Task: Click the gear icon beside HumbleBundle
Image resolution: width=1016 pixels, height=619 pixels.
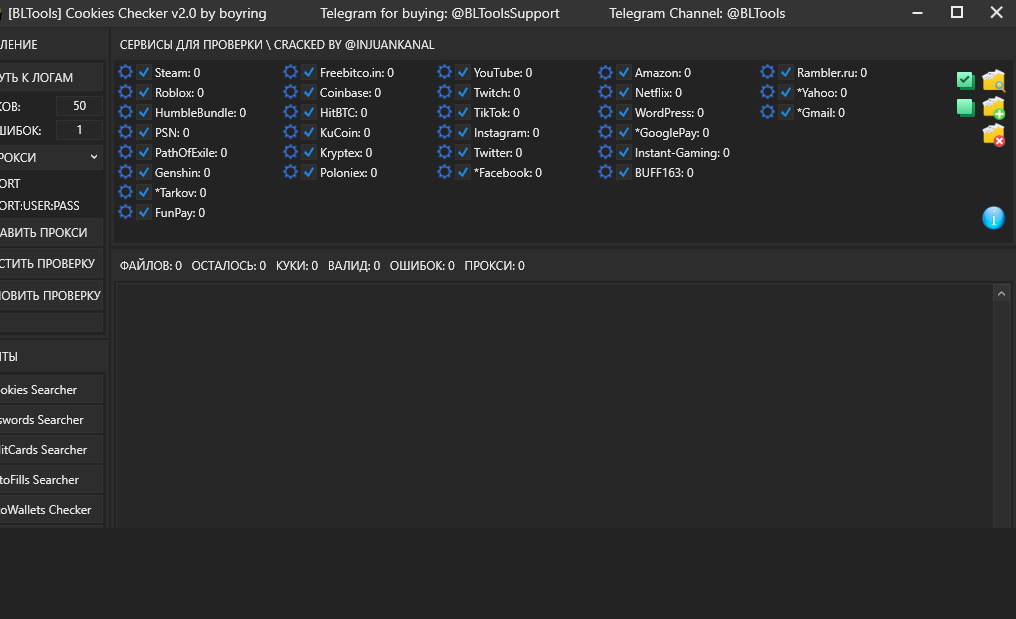Action: click(126, 112)
